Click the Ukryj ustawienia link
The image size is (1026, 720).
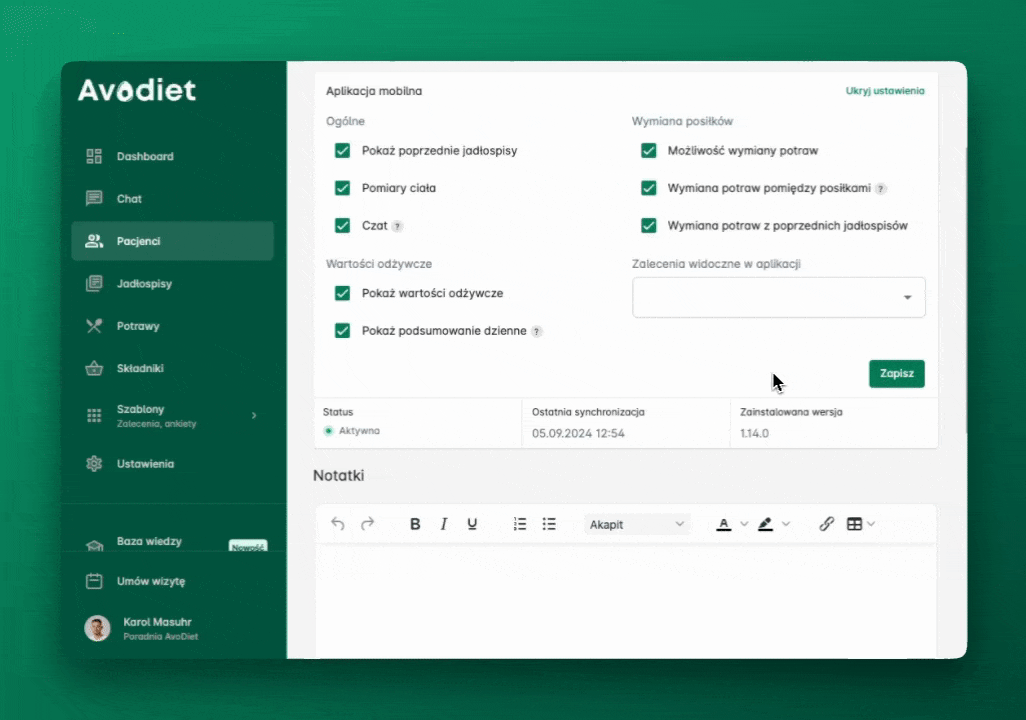click(x=884, y=91)
